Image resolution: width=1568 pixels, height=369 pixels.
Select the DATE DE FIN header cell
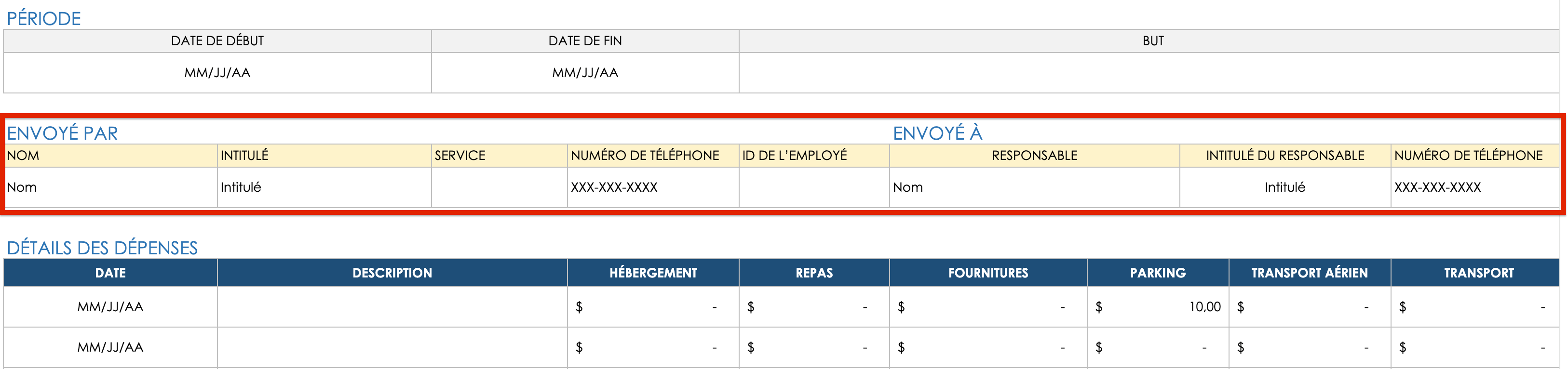pyautogui.click(x=585, y=41)
